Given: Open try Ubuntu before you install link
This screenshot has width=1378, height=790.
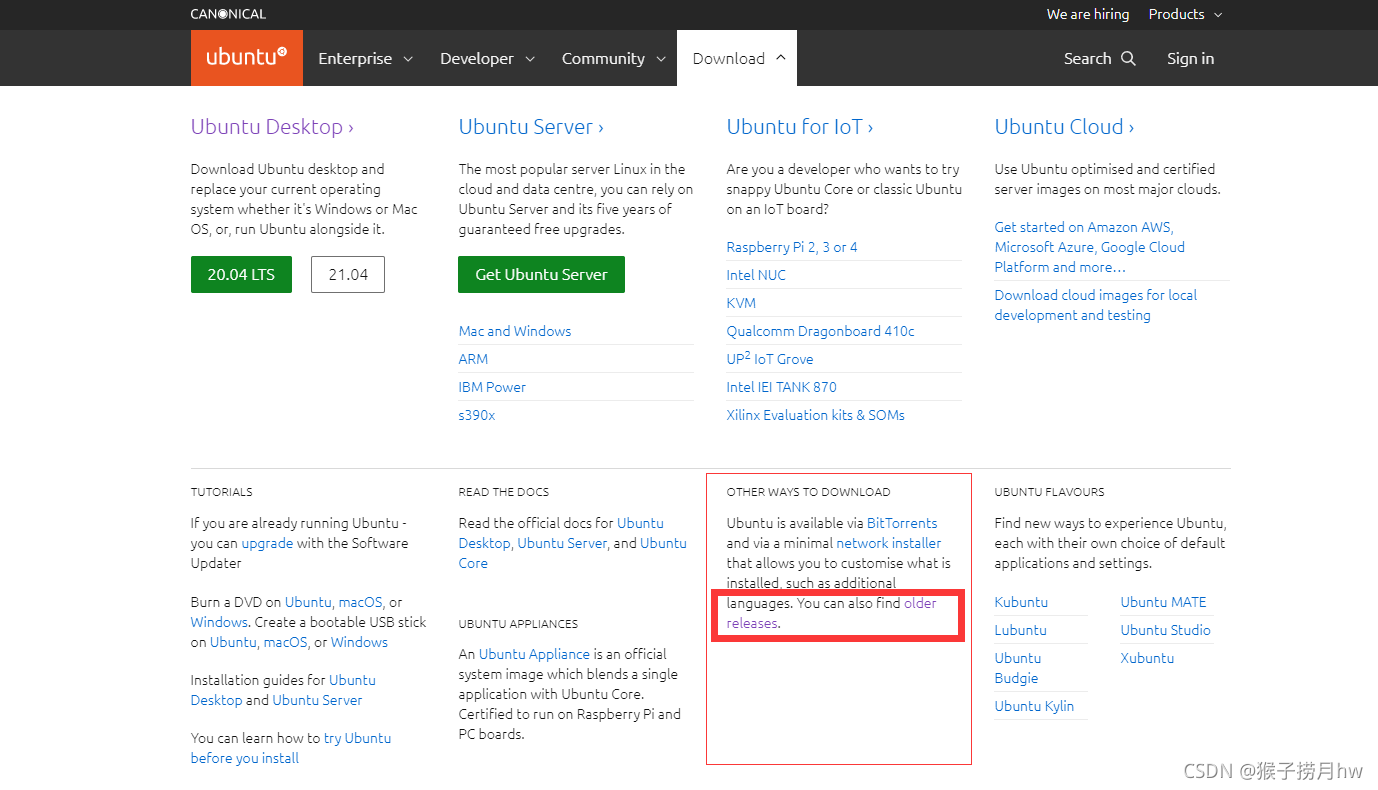Looking at the screenshot, I should point(291,748).
